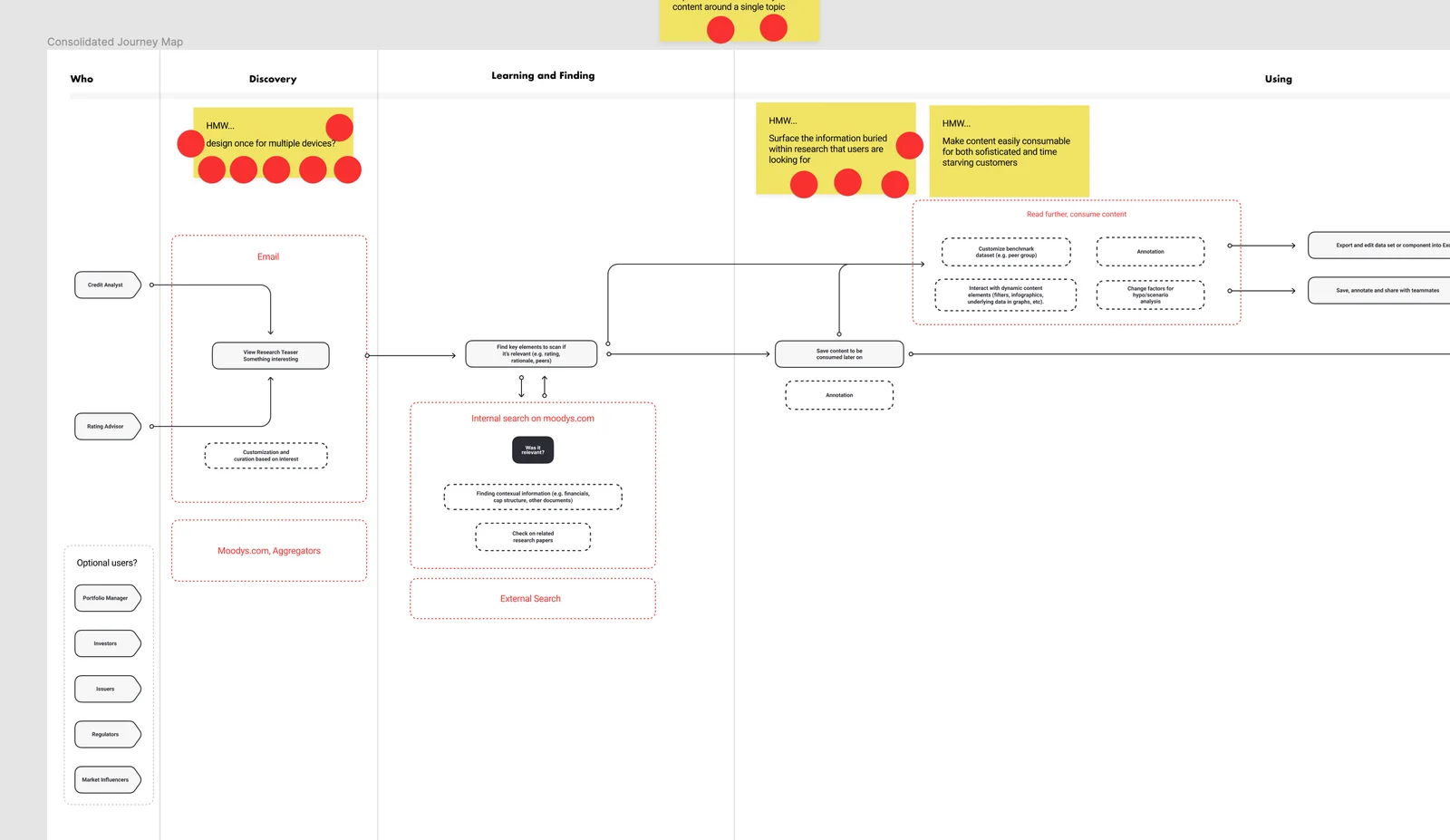Select 'Surface the information buried' sticky note
This screenshot has width=1450, height=840.
point(836,149)
